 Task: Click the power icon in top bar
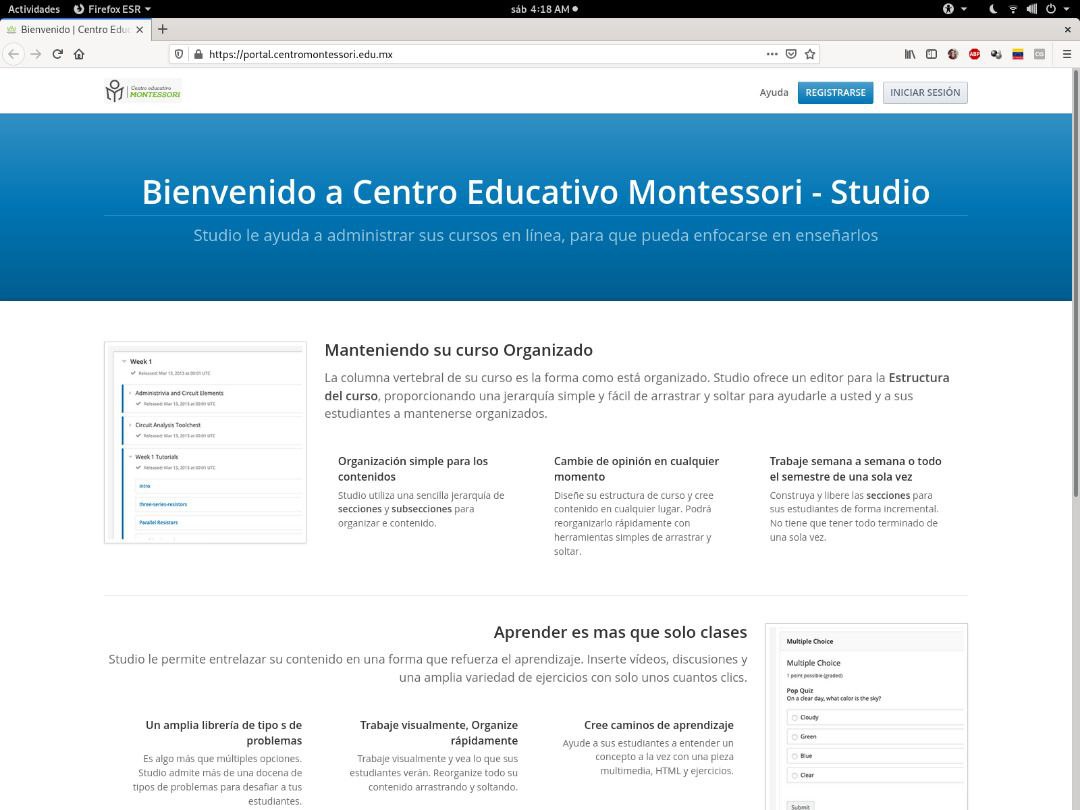point(1050,9)
